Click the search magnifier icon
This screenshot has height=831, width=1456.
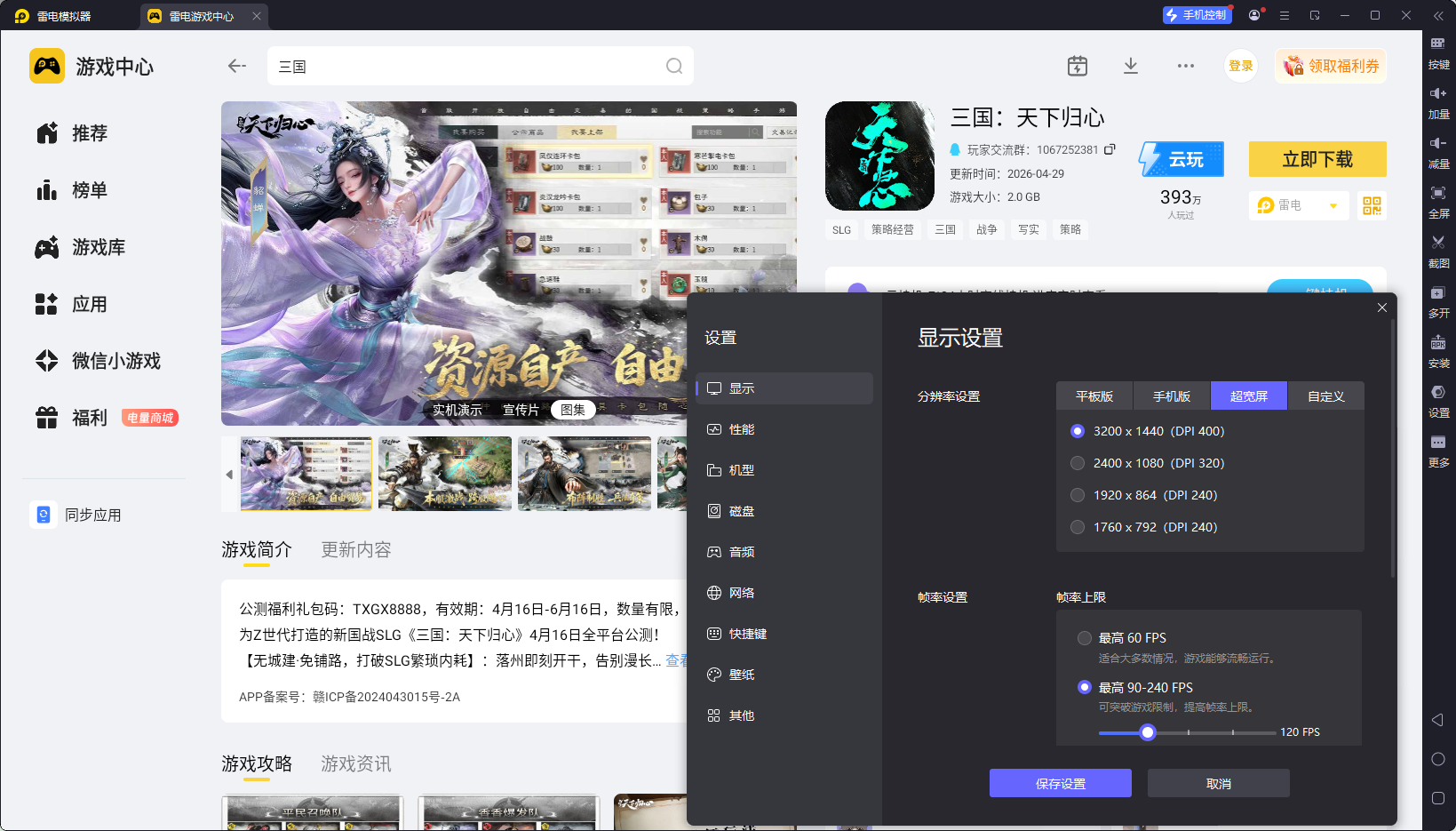tap(674, 66)
